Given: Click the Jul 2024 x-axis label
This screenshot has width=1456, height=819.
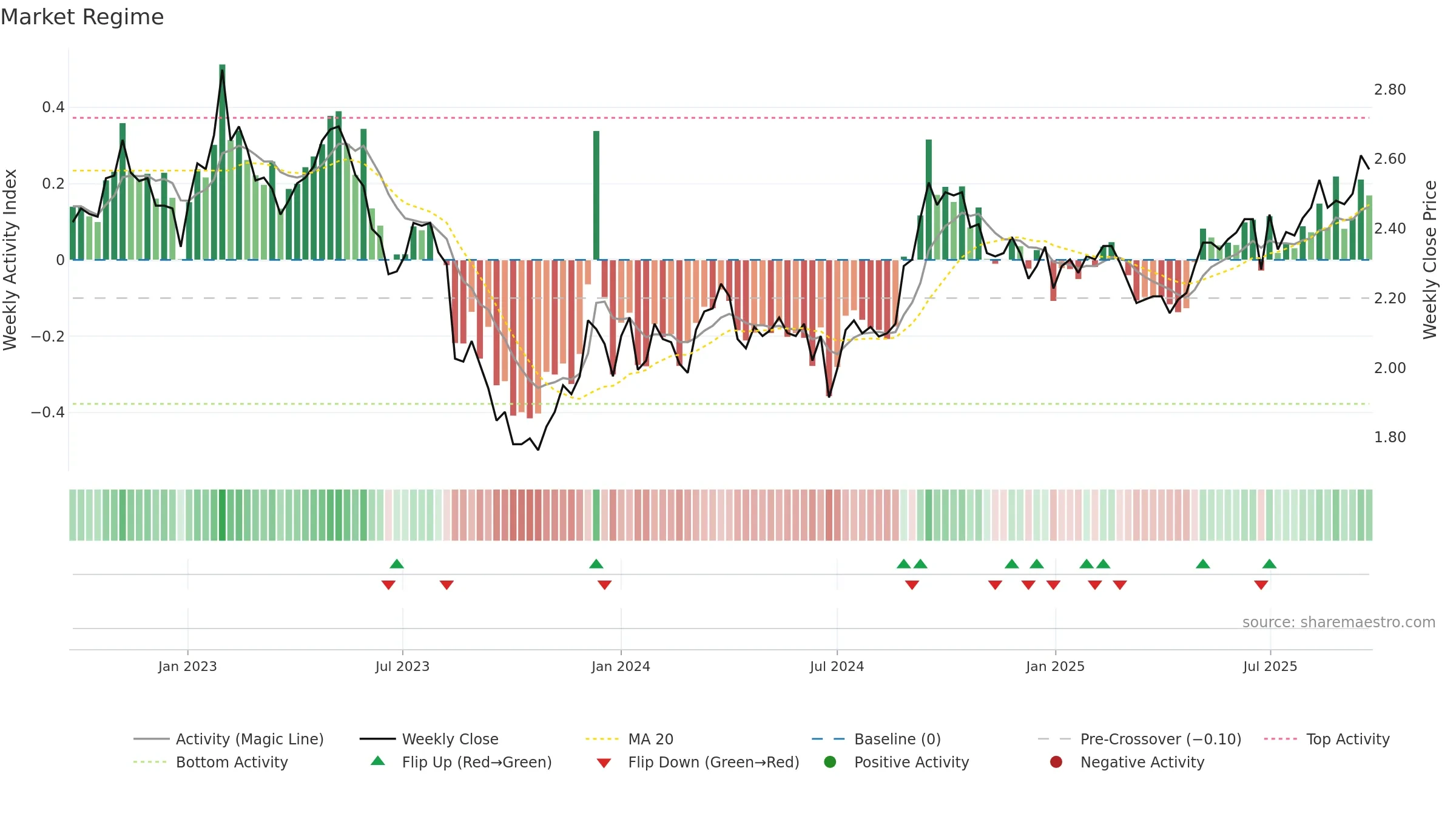Looking at the screenshot, I should coord(837,666).
